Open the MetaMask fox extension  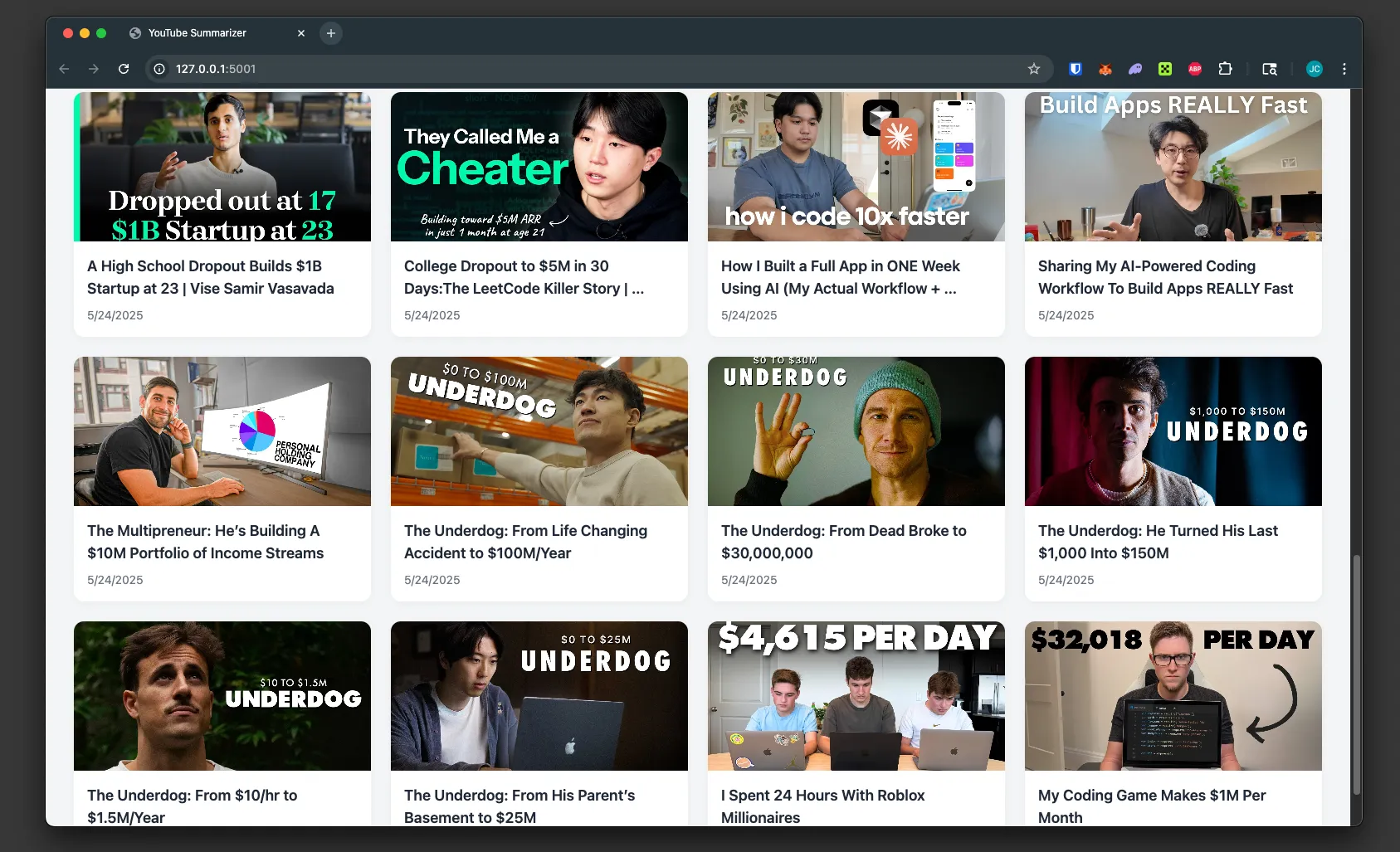coord(1105,69)
